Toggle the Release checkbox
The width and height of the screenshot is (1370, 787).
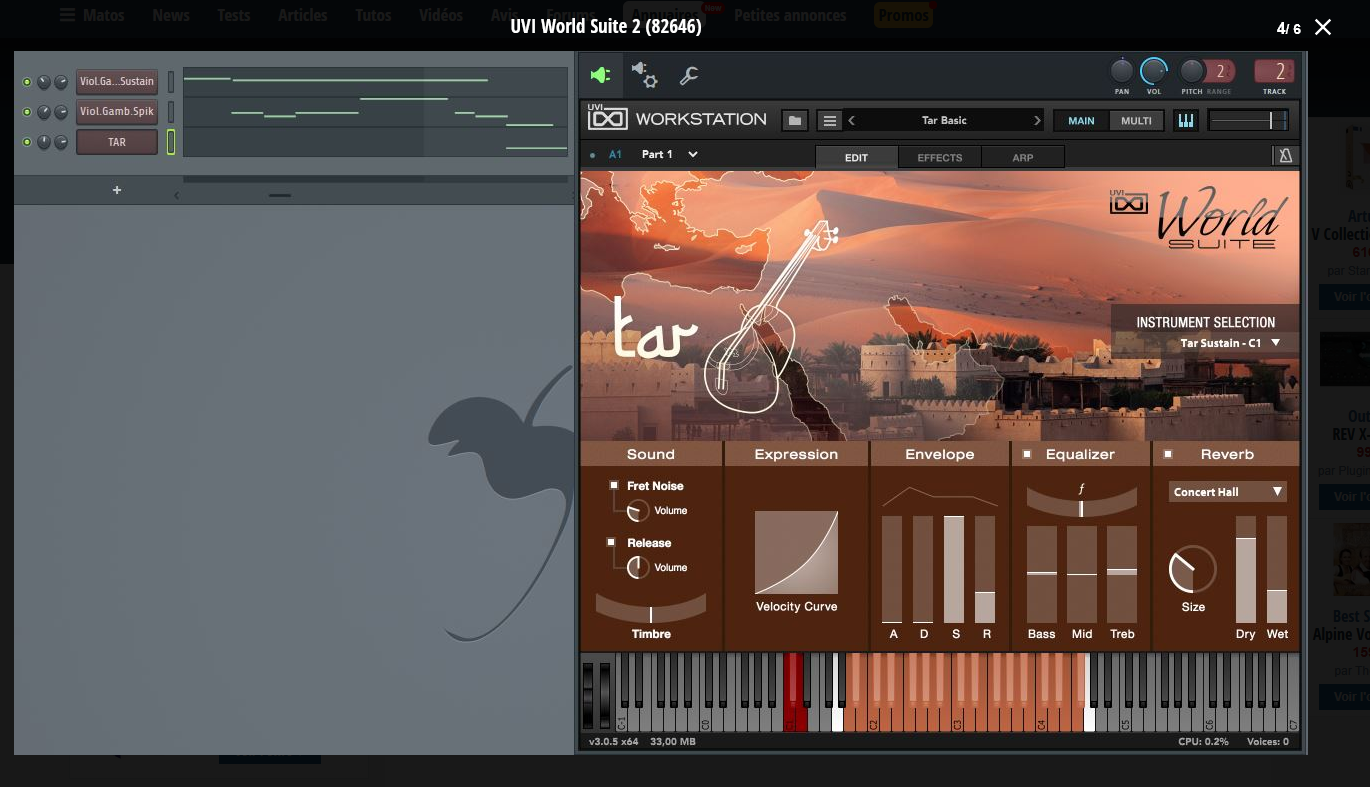coord(611,542)
